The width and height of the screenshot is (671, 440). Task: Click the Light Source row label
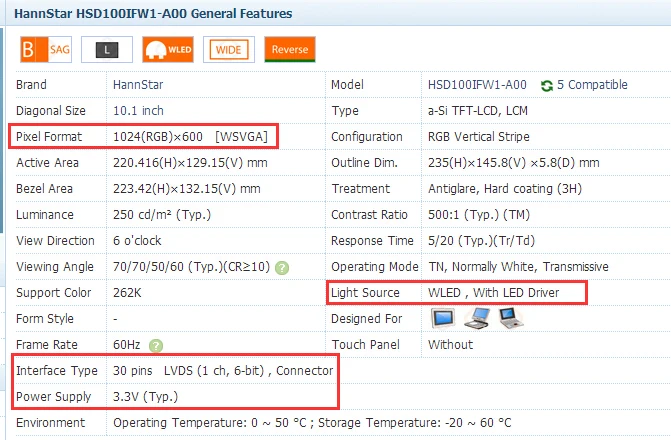(365, 293)
